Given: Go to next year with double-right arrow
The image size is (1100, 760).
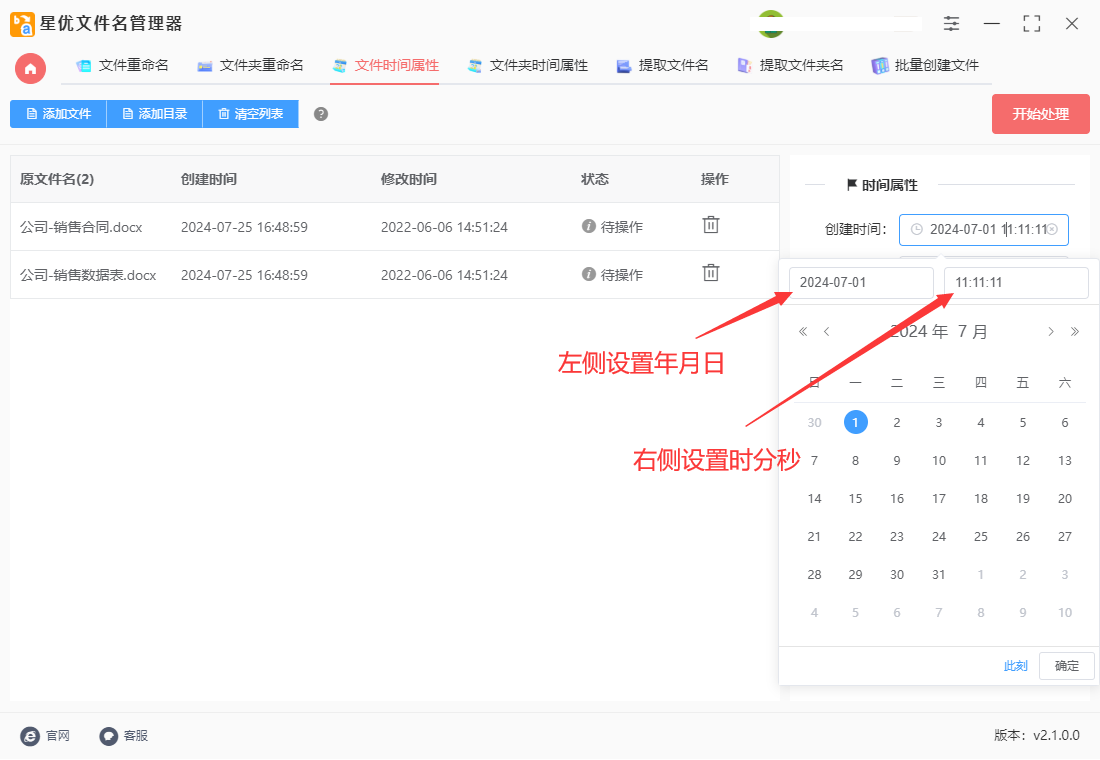Looking at the screenshot, I should tap(1075, 332).
